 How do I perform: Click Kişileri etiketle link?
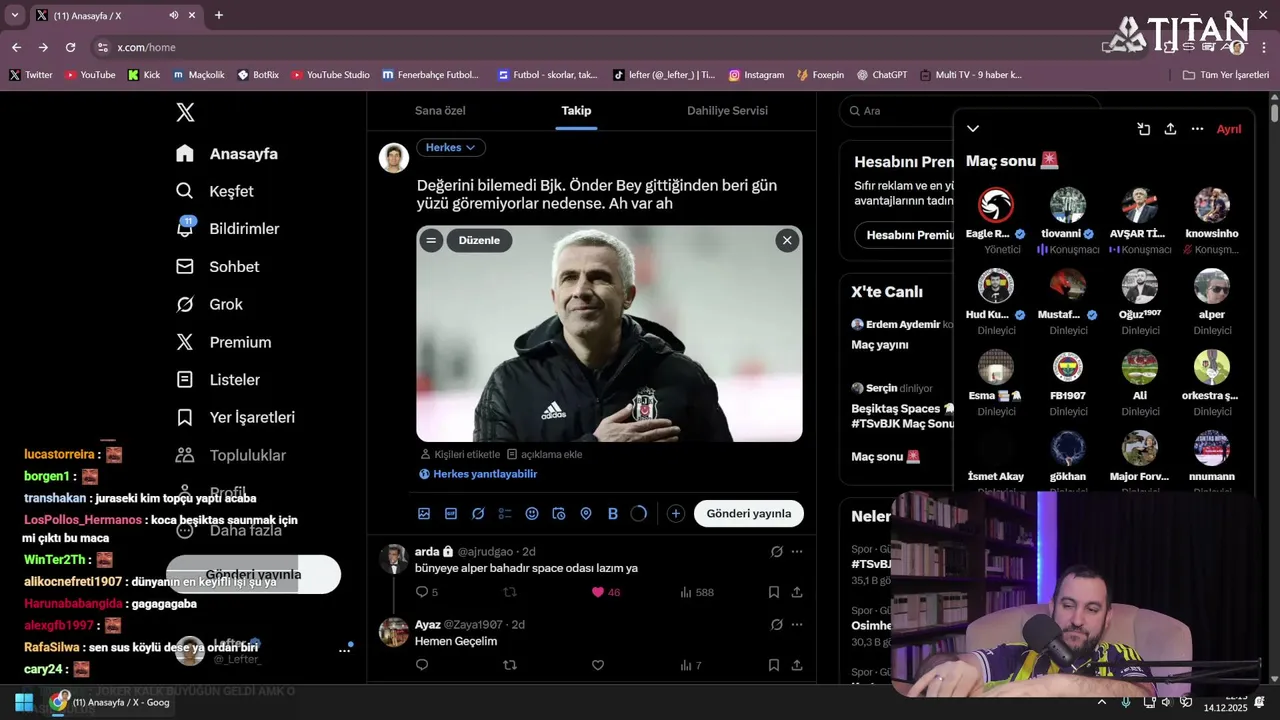click(459, 454)
